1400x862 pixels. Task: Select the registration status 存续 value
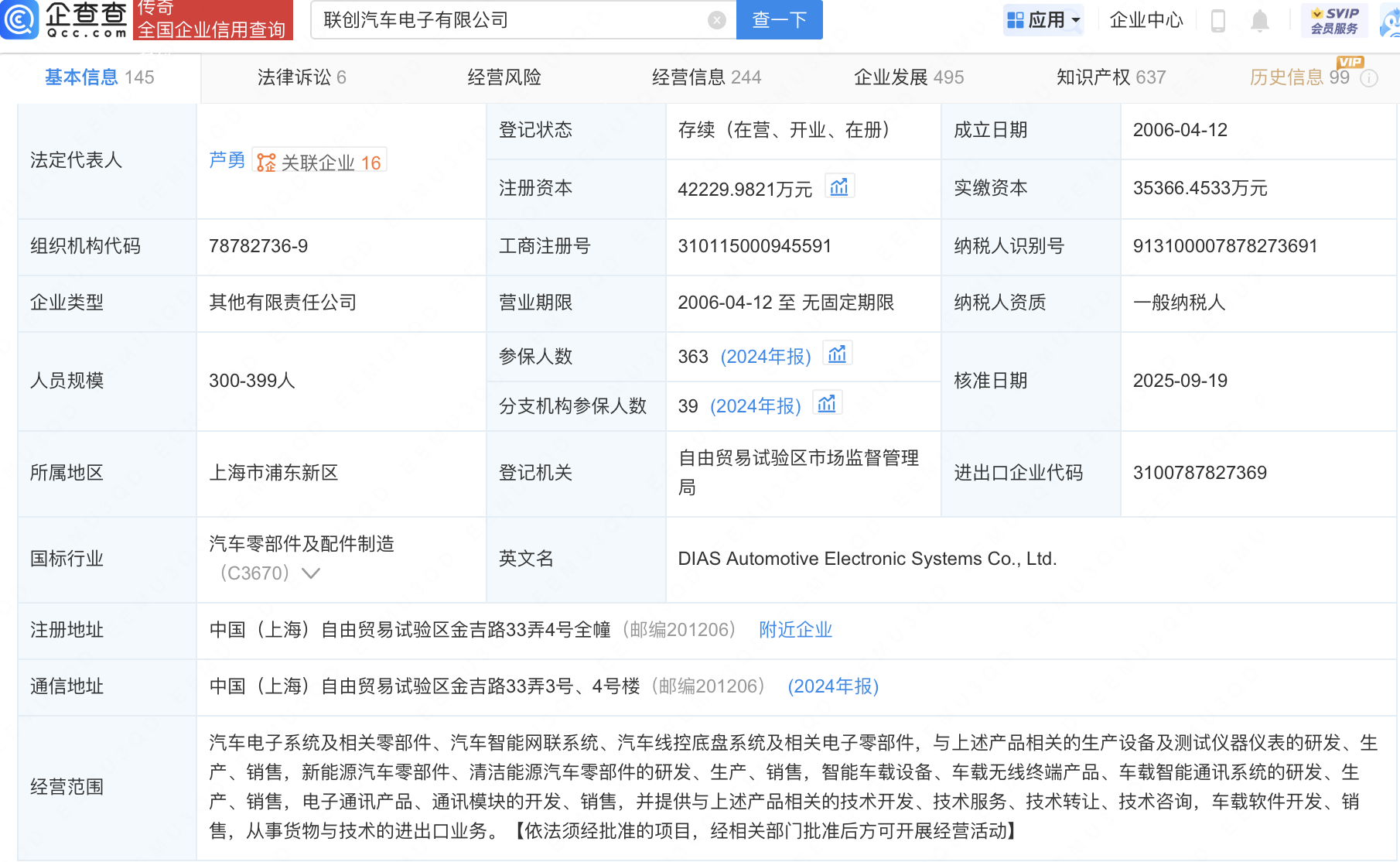(786, 130)
